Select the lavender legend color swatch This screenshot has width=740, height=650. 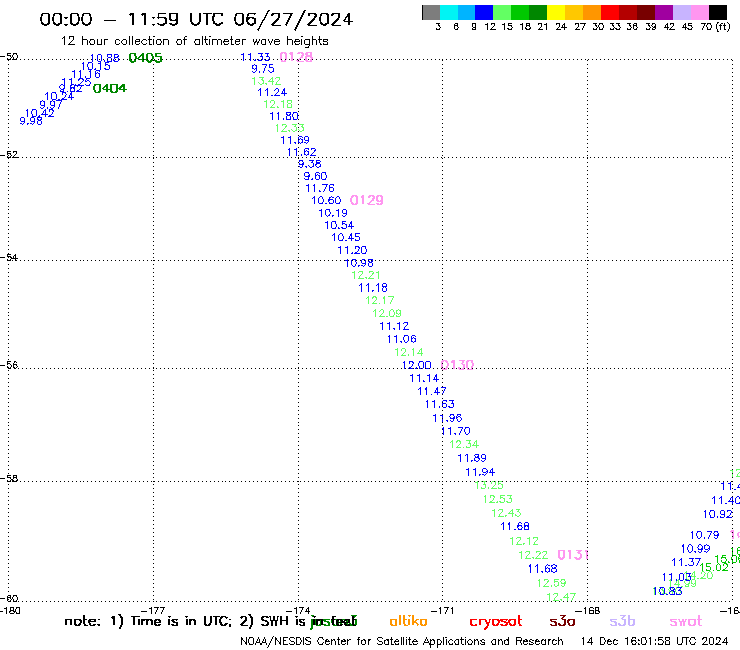pos(681,12)
